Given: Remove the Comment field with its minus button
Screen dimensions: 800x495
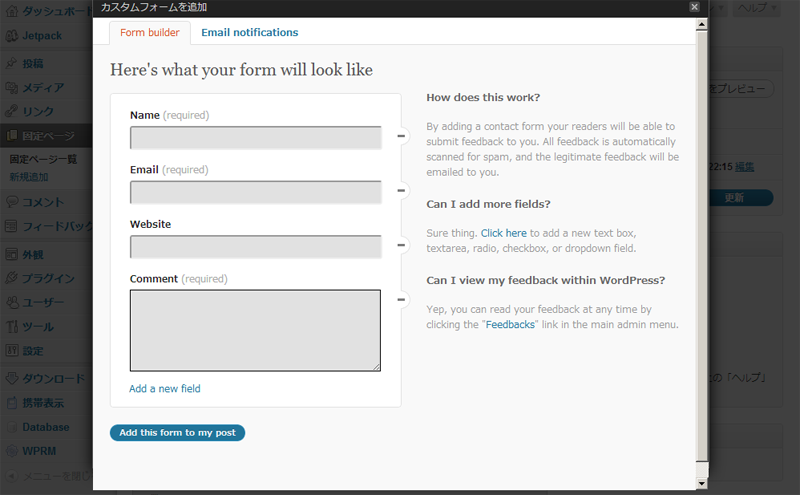Looking at the screenshot, I should pyautogui.click(x=402, y=300).
